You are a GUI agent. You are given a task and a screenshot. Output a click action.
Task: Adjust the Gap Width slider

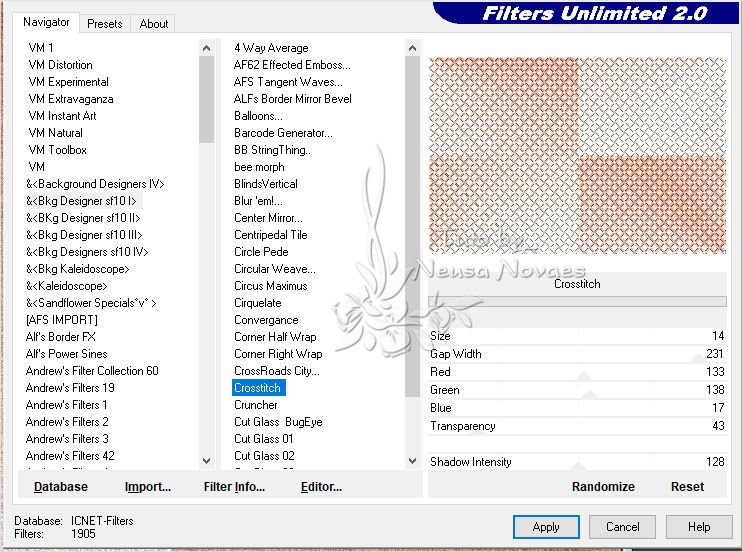(x=577, y=354)
